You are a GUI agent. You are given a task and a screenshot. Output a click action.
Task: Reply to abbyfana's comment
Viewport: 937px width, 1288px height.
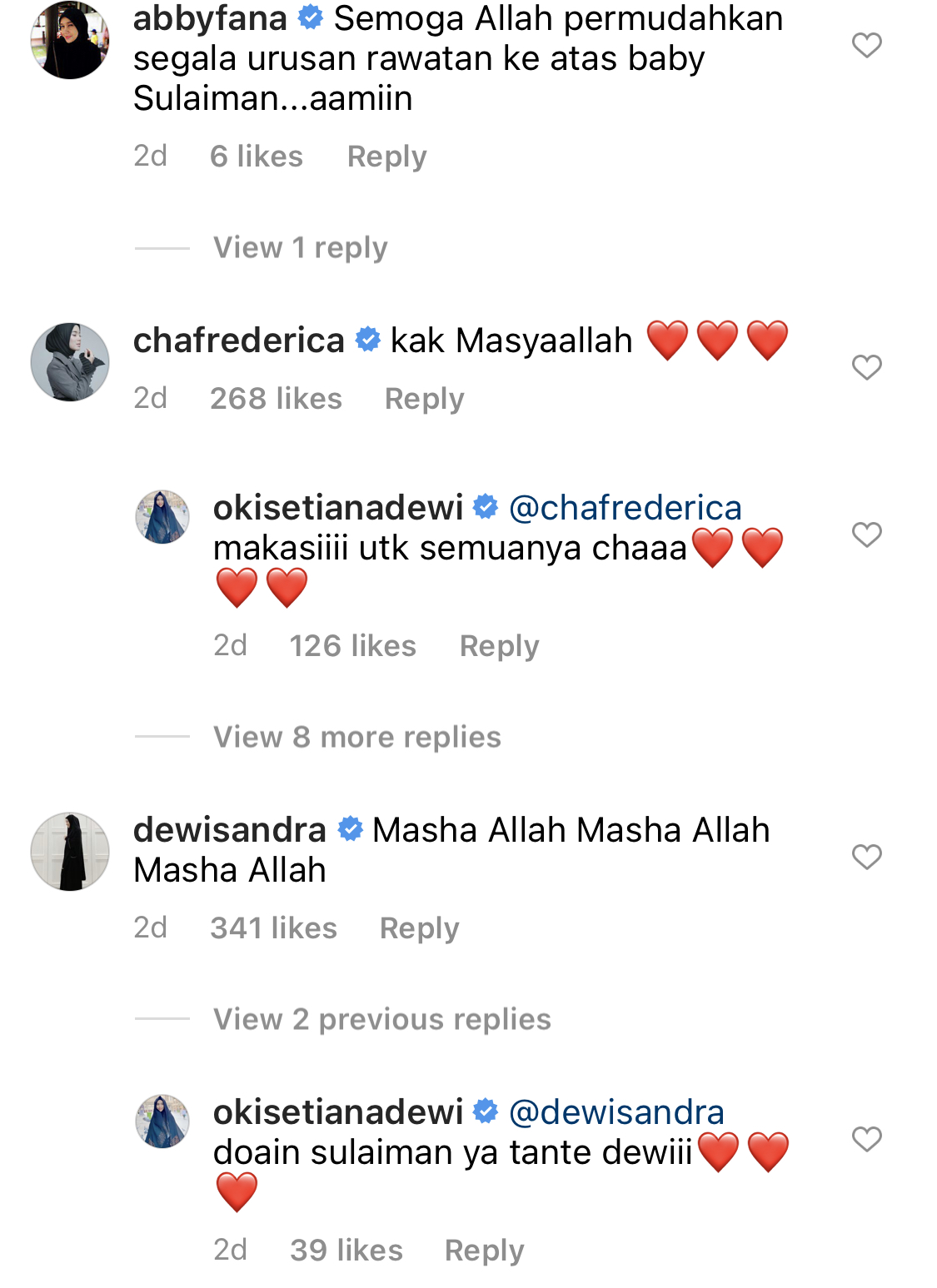386,157
